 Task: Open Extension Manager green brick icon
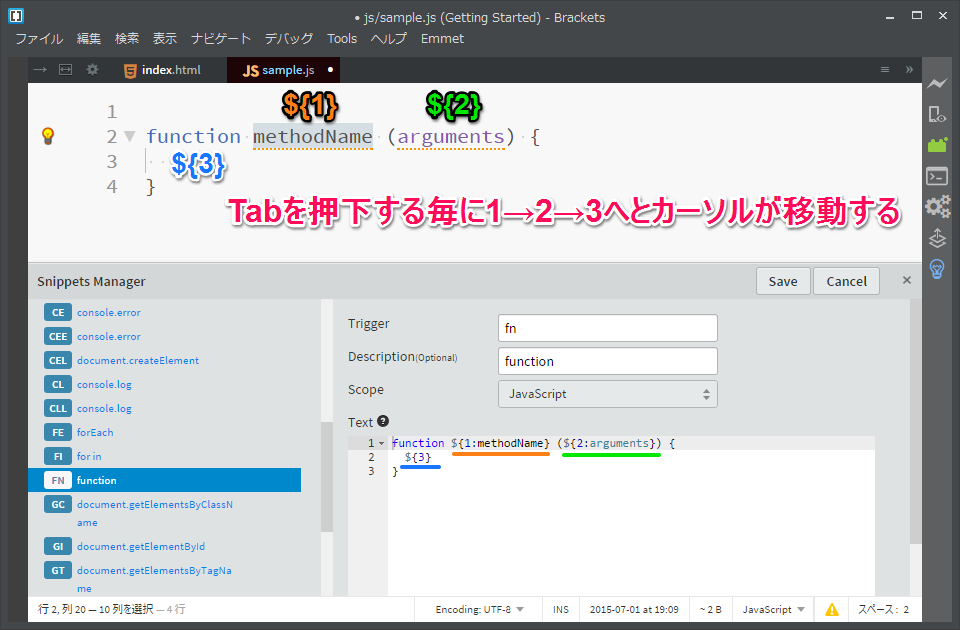click(937, 145)
